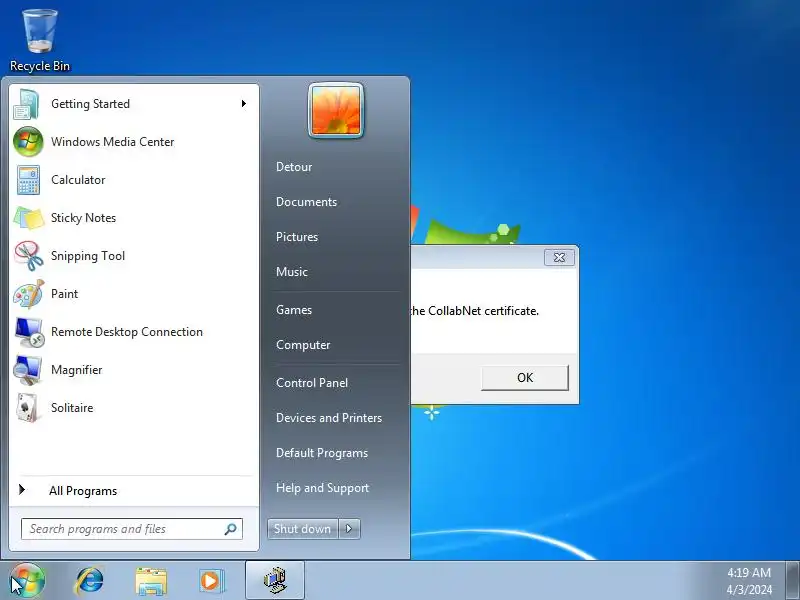Open shut down options arrow
Image resolution: width=800 pixels, height=600 pixels.
(x=349, y=529)
